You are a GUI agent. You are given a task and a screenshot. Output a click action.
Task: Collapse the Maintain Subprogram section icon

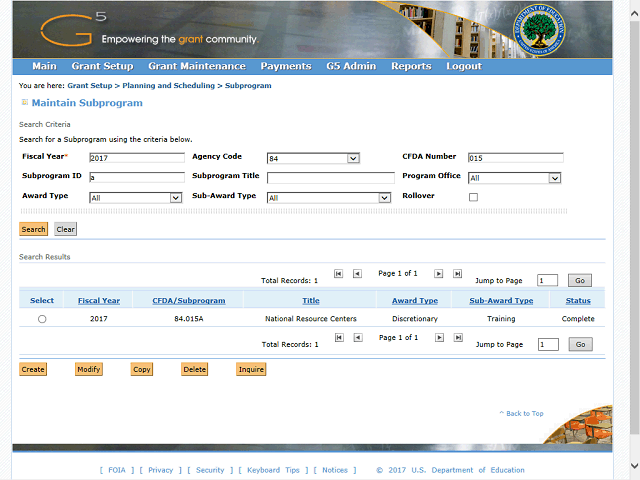24,103
